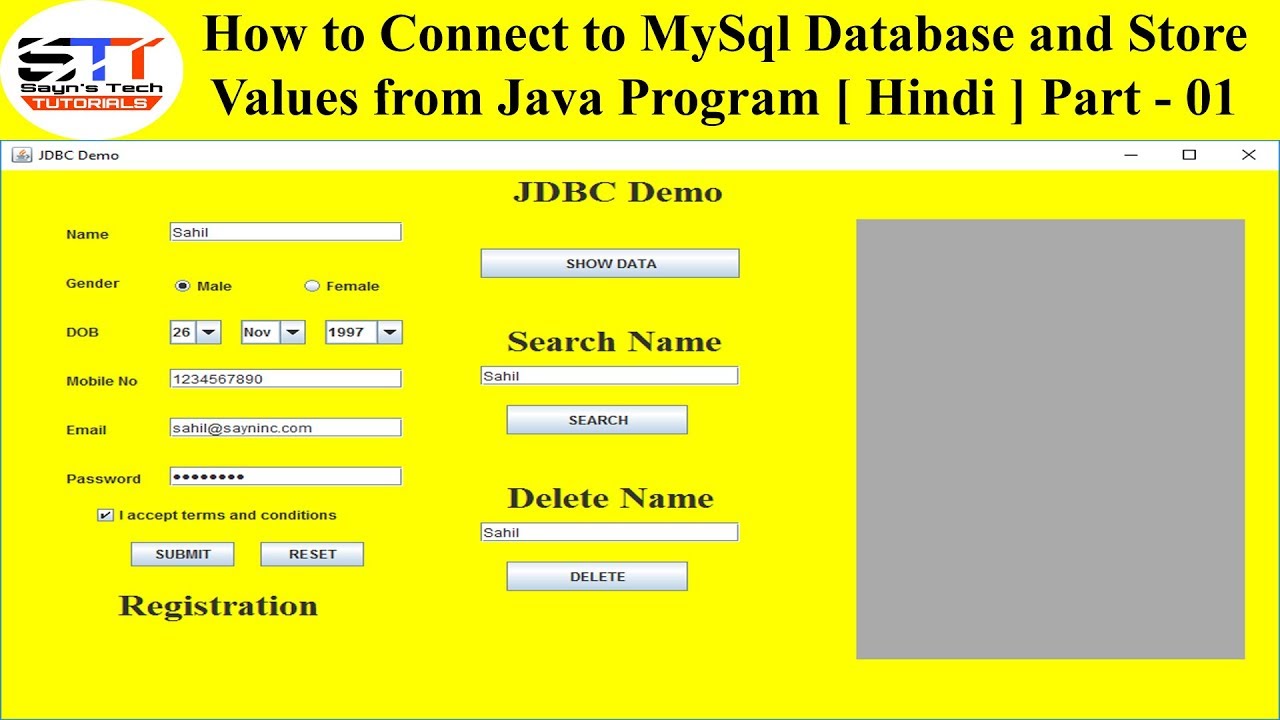1280x720 pixels.
Task: Open the DOB day dropdown showing 26
Action: click(x=196, y=332)
